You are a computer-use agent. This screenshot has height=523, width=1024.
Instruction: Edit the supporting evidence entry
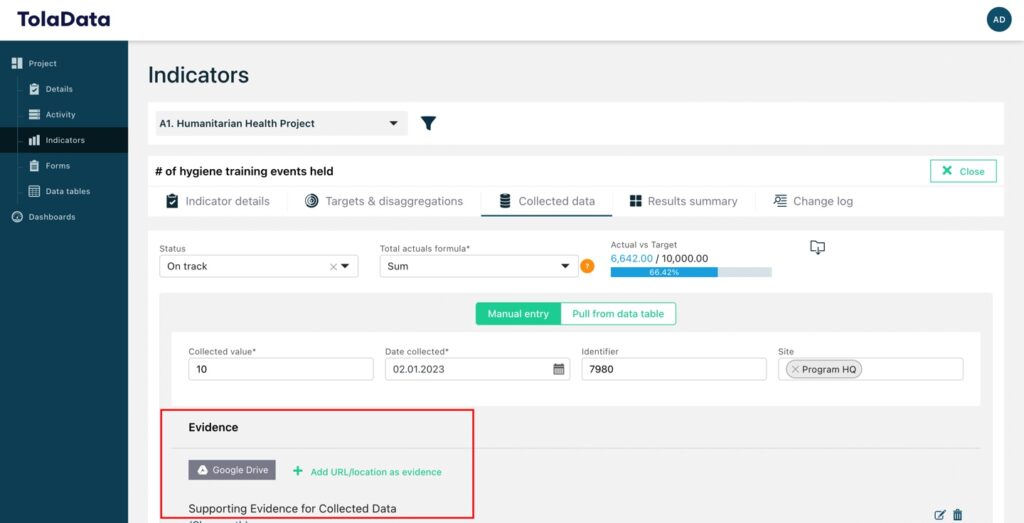coord(940,515)
